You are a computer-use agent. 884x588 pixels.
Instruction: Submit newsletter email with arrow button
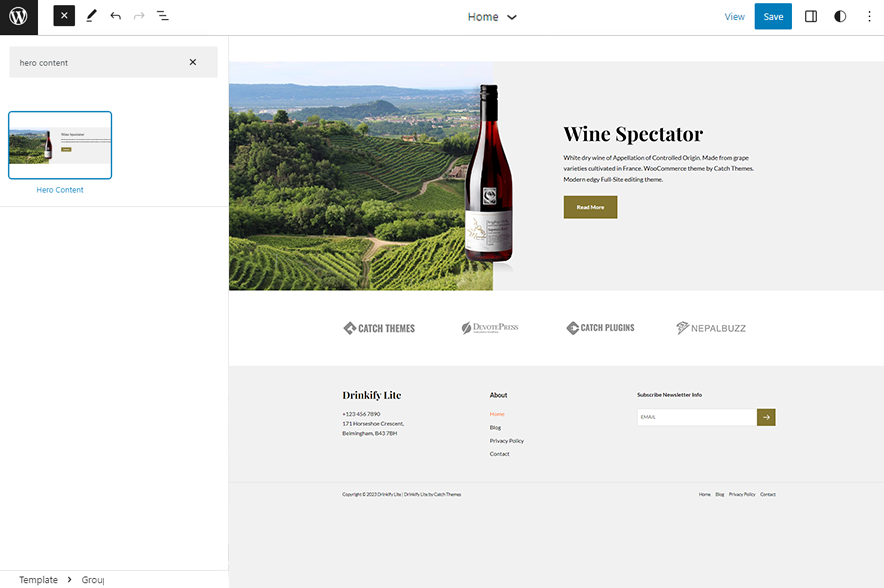pos(766,417)
